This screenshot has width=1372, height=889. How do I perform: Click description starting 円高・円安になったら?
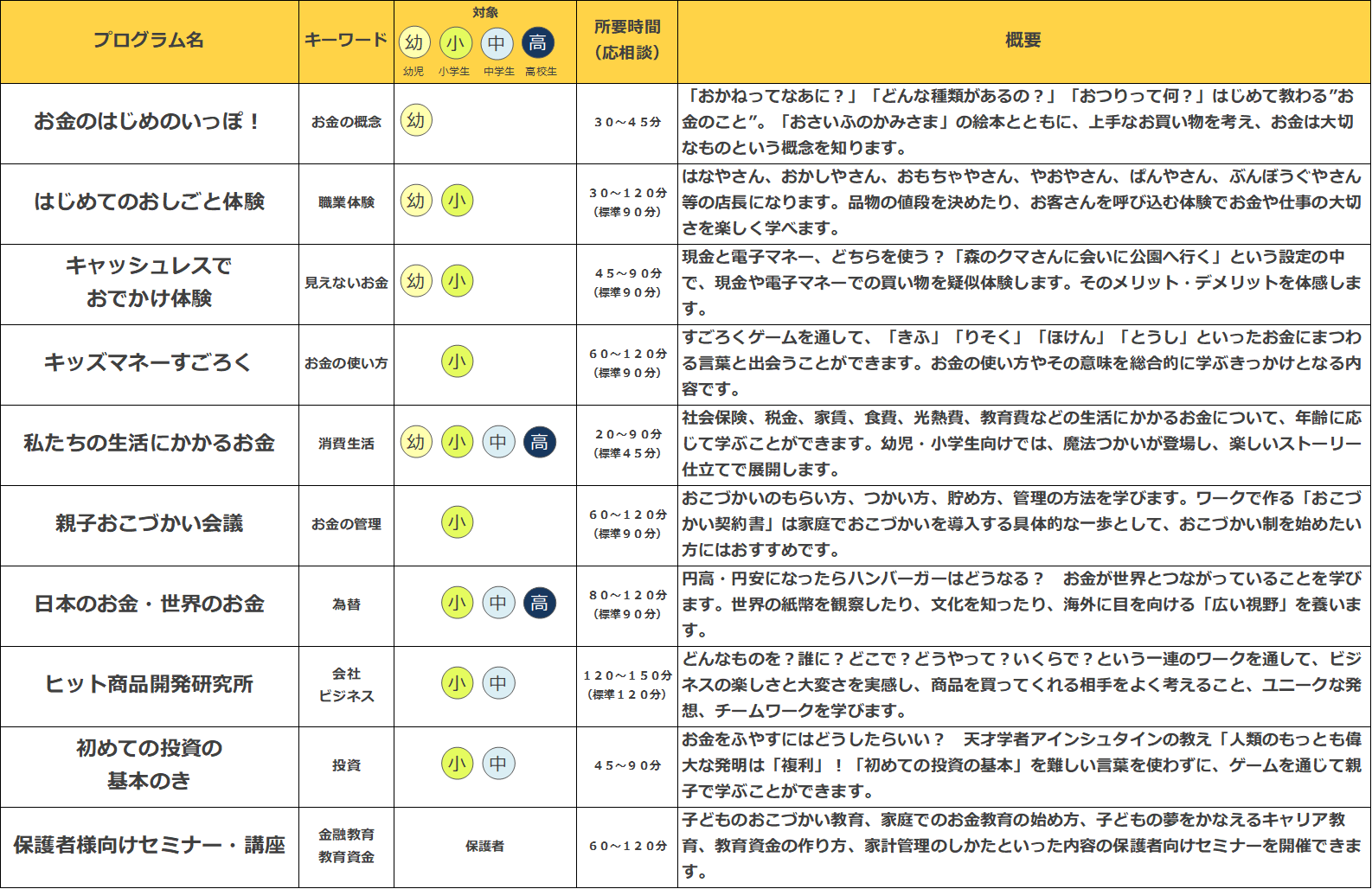(x=1022, y=604)
